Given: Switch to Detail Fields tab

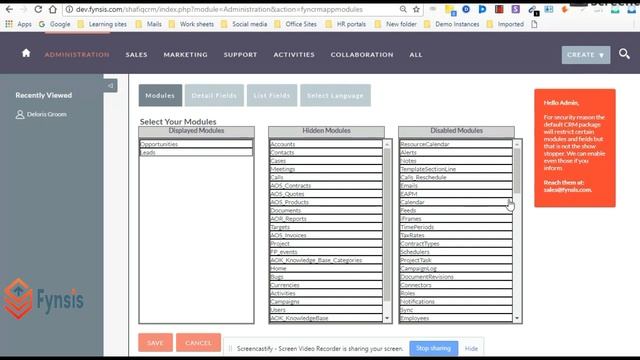Looking at the screenshot, I should 214,96.
